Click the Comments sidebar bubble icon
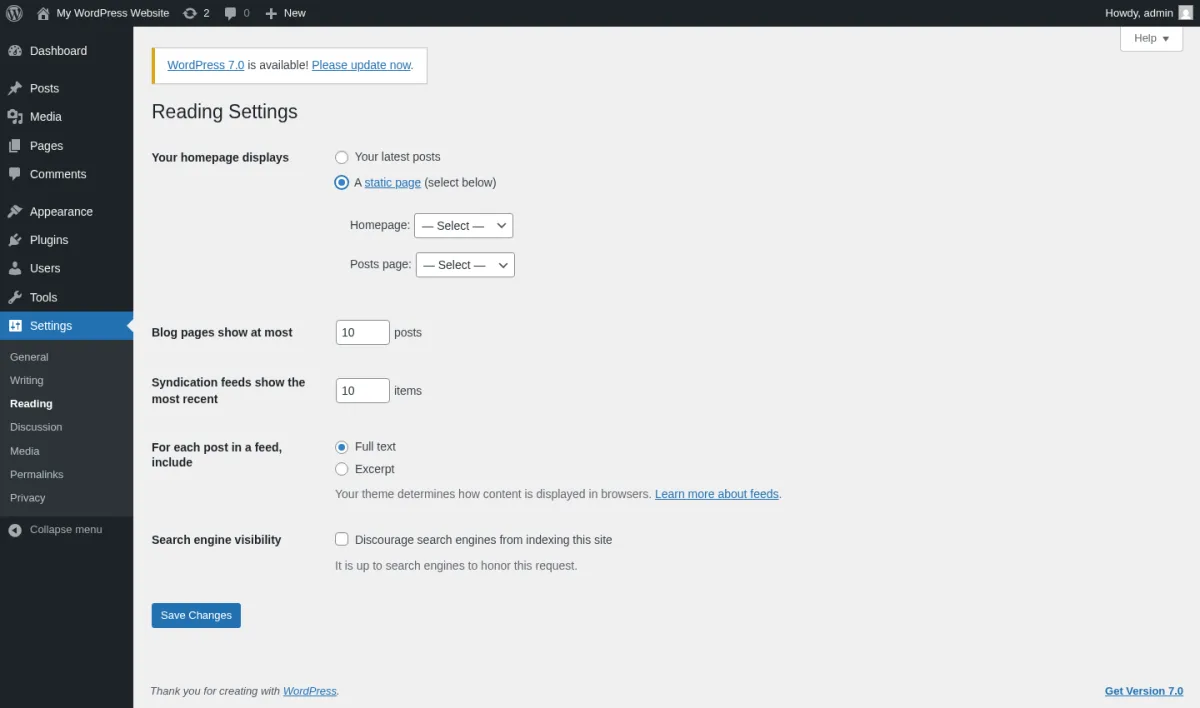 point(15,174)
